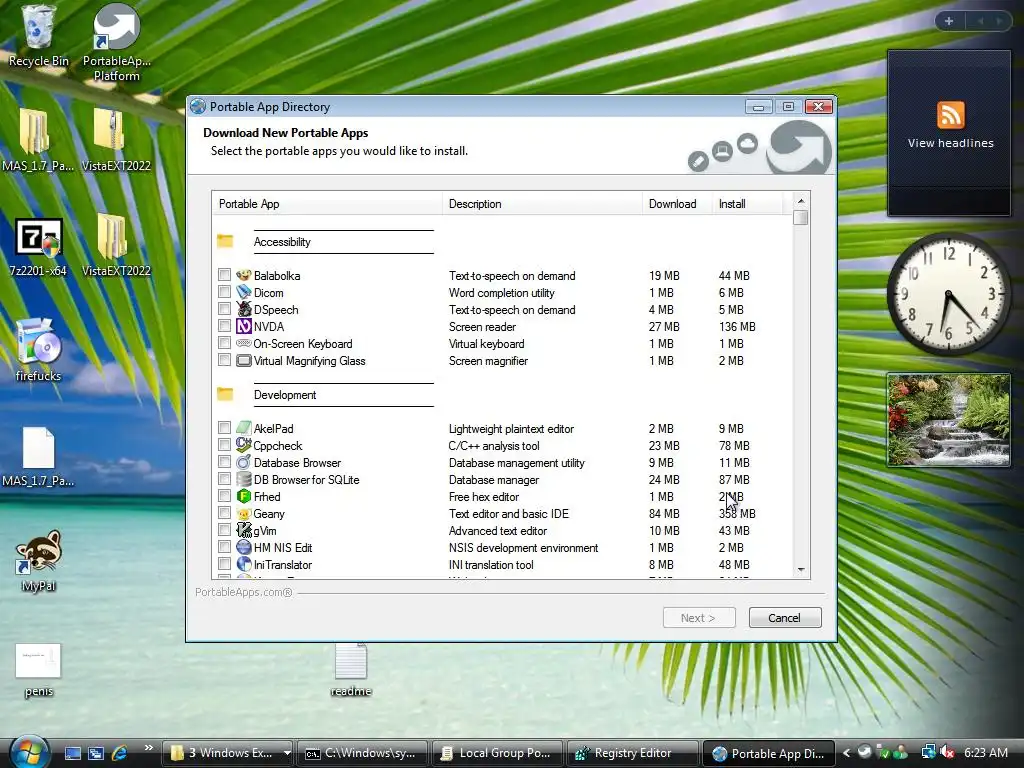Show hidden tray icons arrow
The height and width of the screenshot is (768, 1024).
tap(847, 752)
